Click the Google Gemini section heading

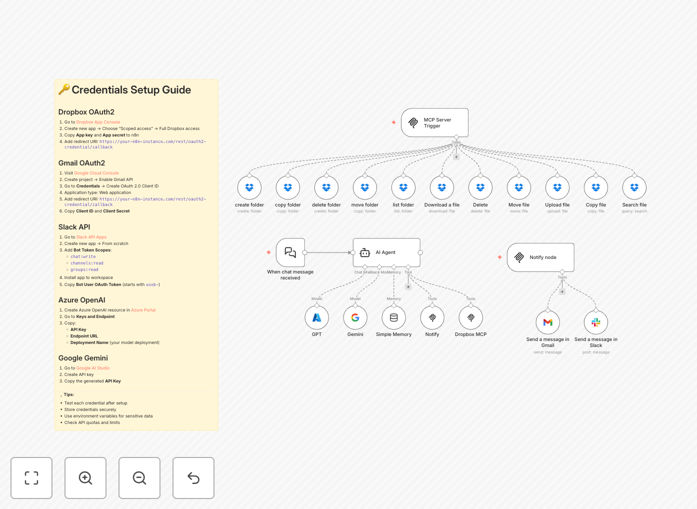[83, 358]
